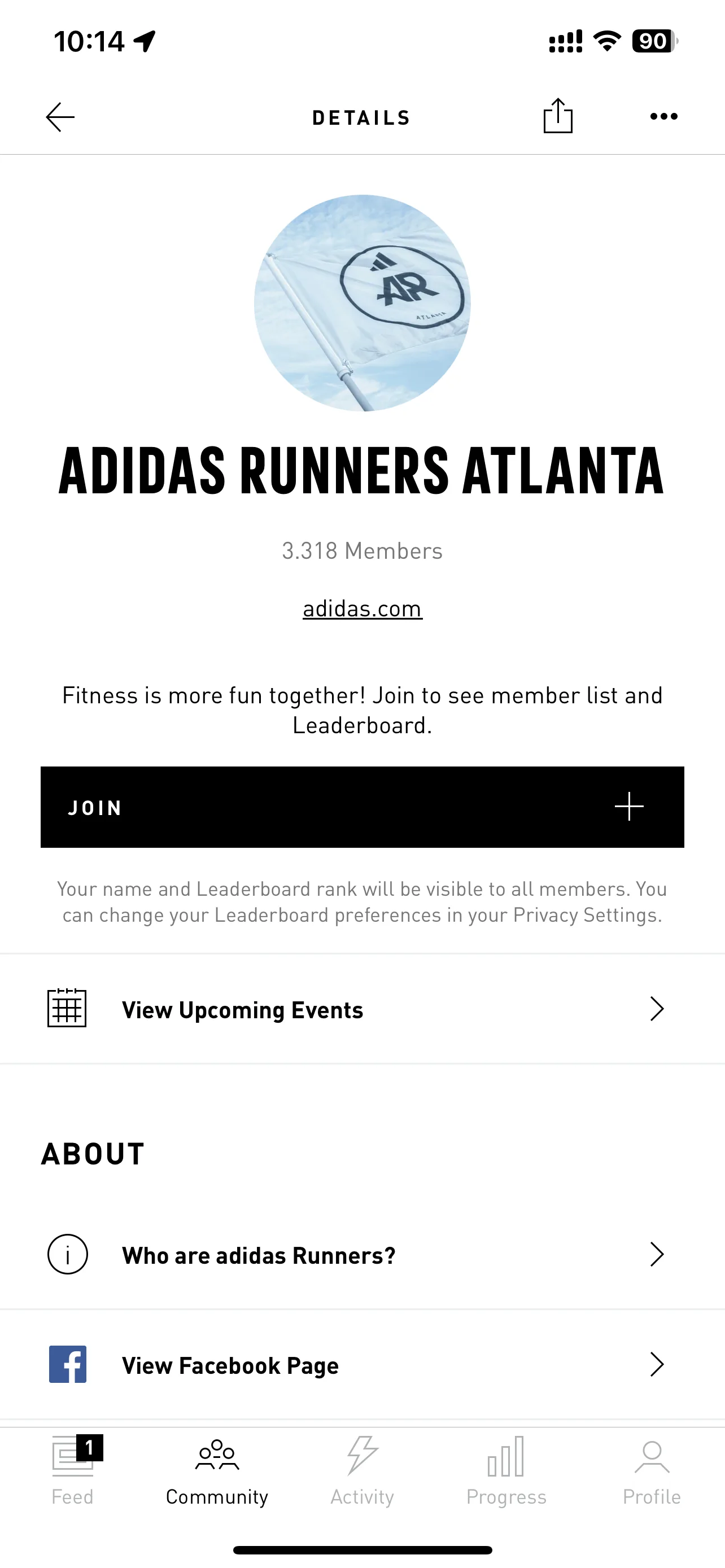Expand Who are adidas Runners chevron
The image size is (725, 1568).
pyautogui.click(x=656, y=1255)
